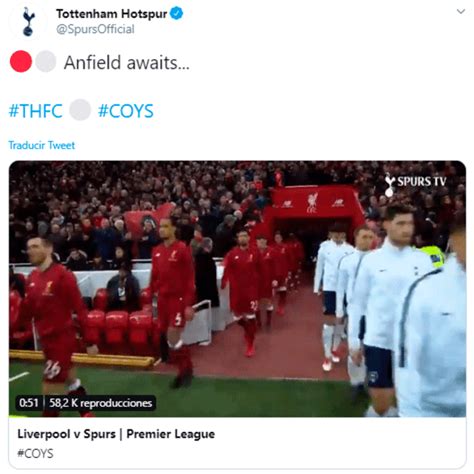Click the gray #COYS card caption
The height and width of the screenshot is (474, 474).
tap(35, 454)
